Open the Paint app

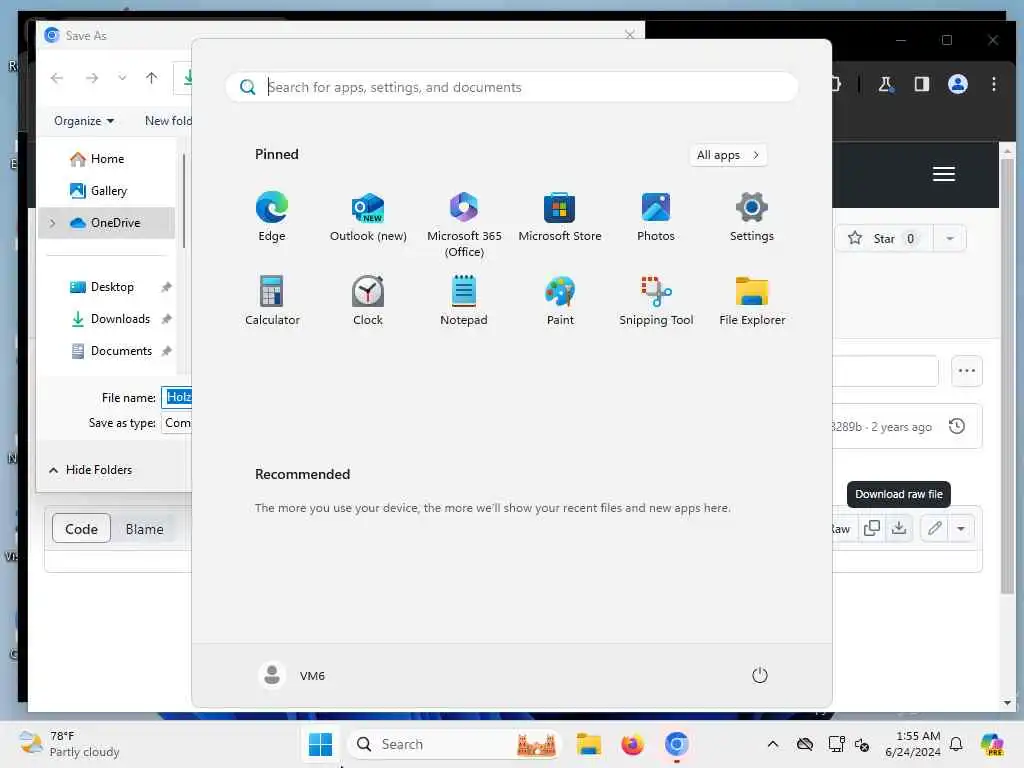(560, 300)
